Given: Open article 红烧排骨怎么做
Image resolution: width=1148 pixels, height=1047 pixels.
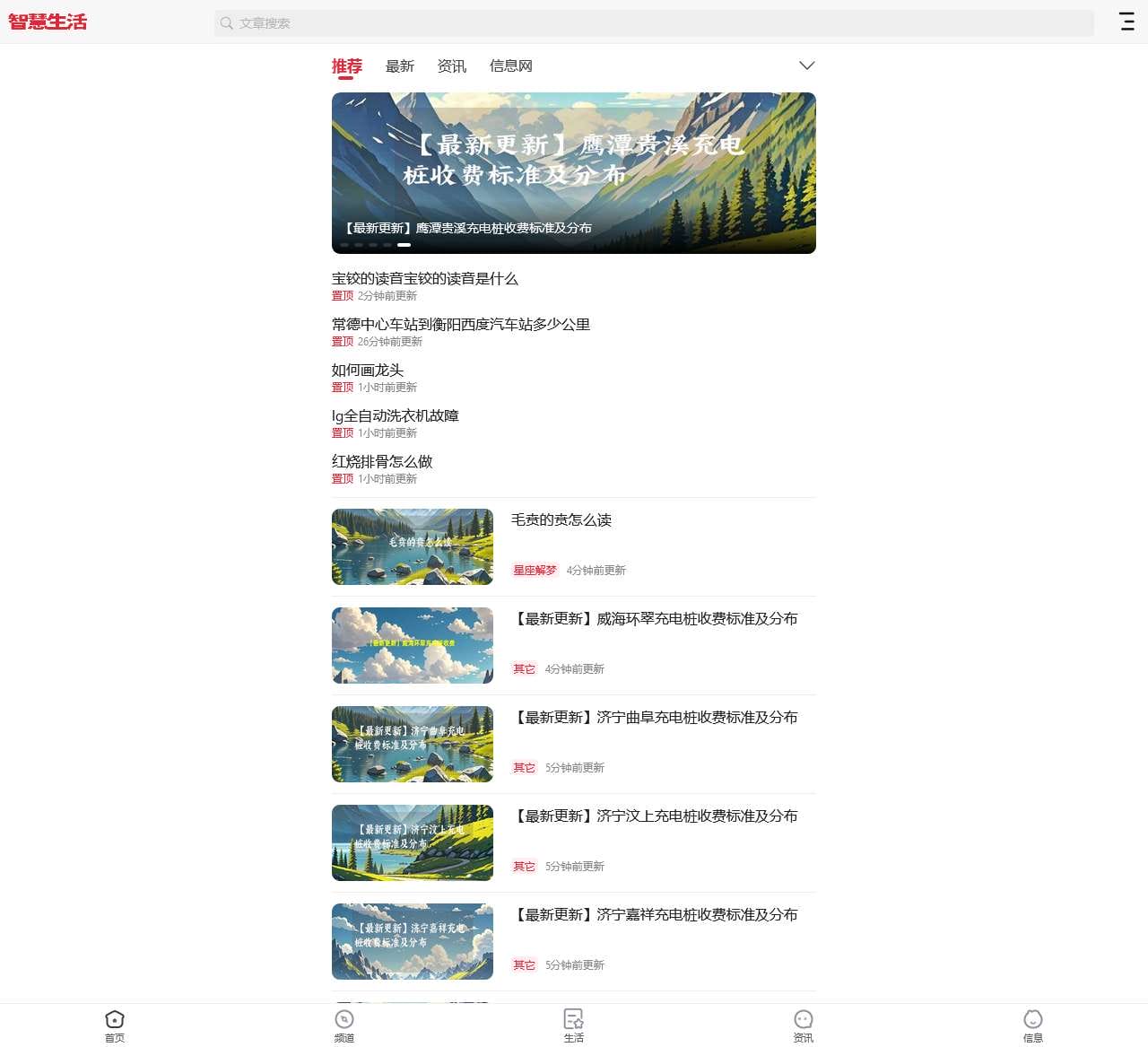Looking at the screenshot, I should pos(382,462).
